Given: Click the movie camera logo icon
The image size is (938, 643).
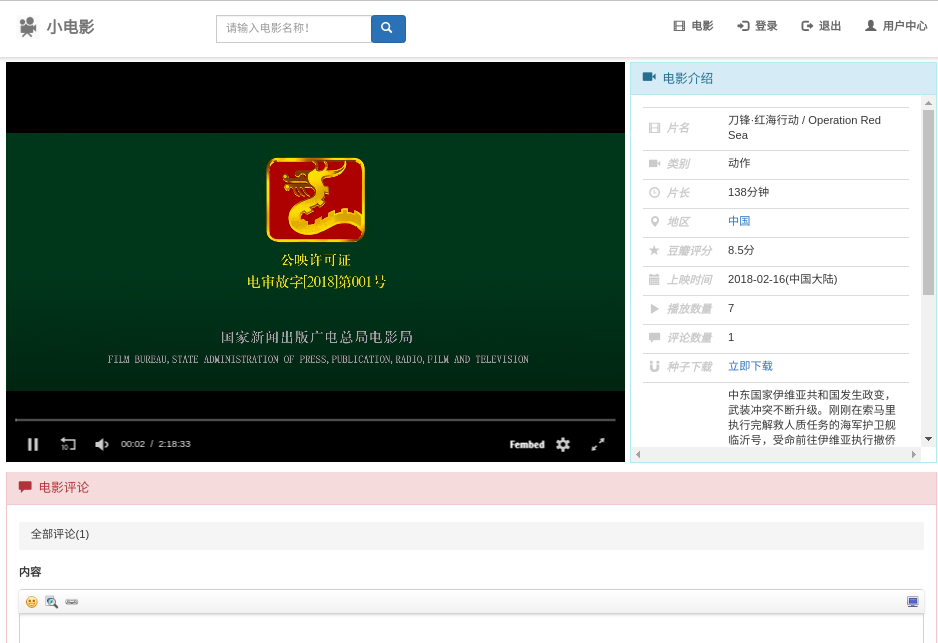Looking at the screenshot, I should point(28,27).
